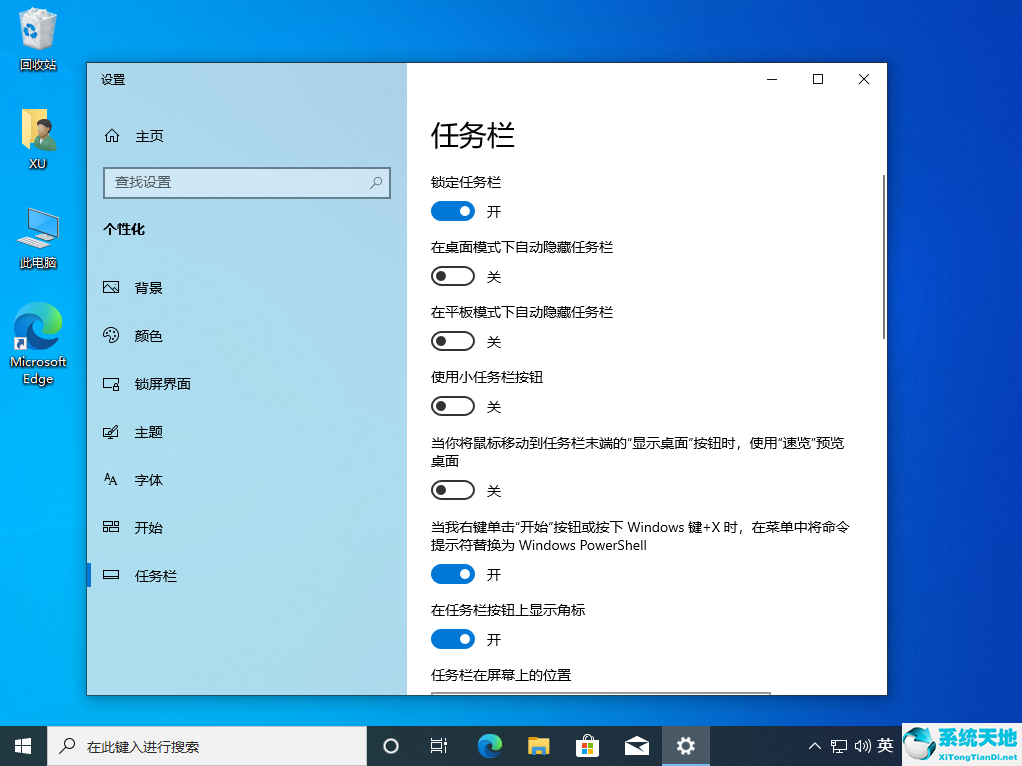Image resolution: width=1022 pixels, height=766 pixels.
Task: Expand hidden icons in the system tray
Action: click(814, 745)
